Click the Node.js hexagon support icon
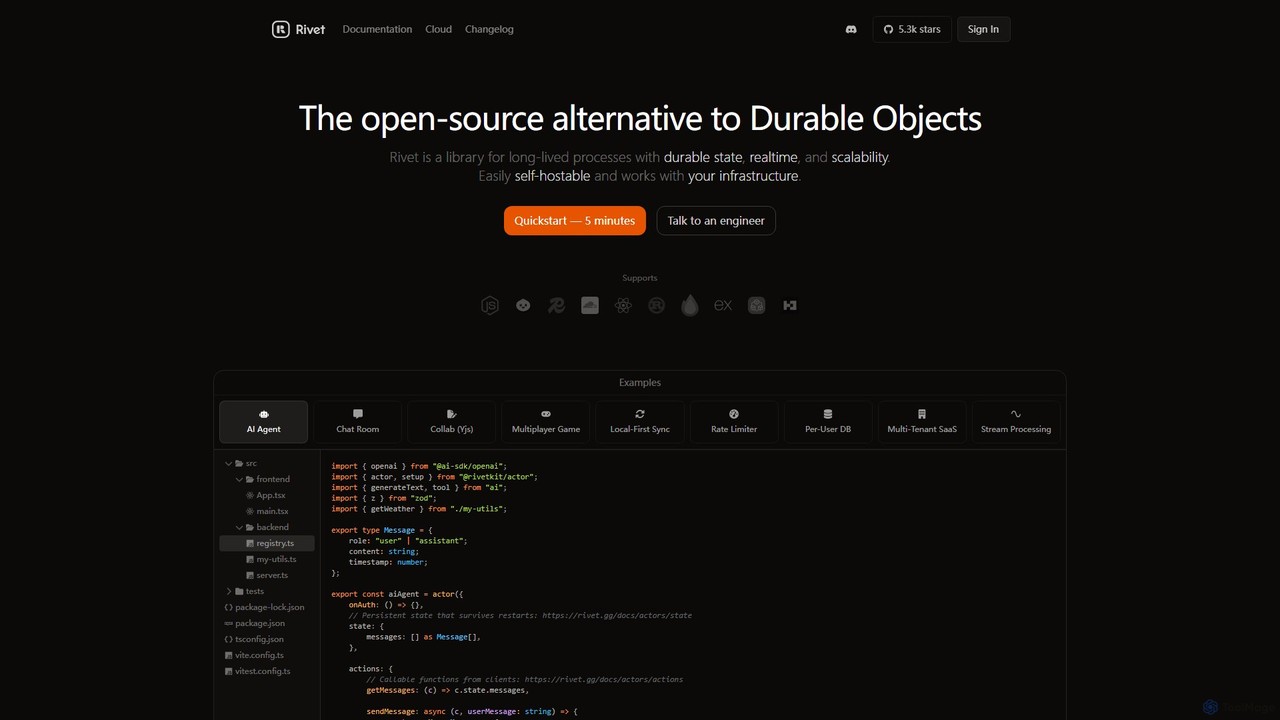Screen dimensions: 1280x720 click(x=490, y=305)
